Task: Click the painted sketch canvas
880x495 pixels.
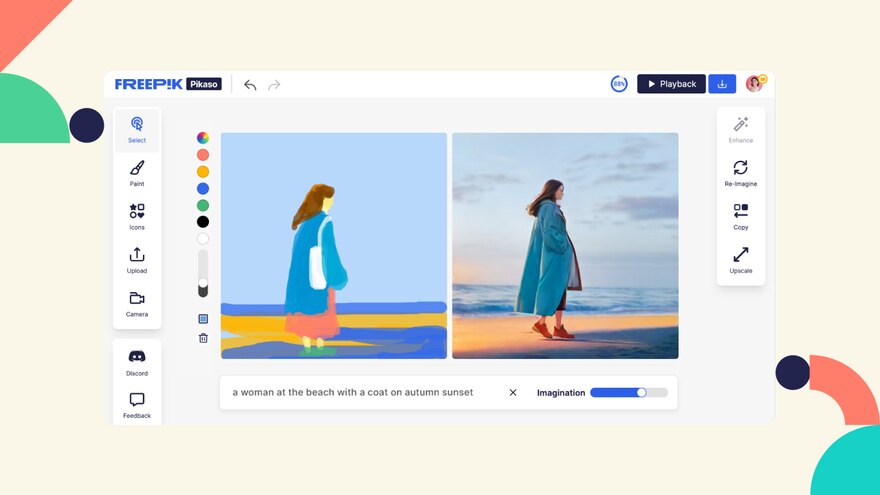Action: point(334,246)
